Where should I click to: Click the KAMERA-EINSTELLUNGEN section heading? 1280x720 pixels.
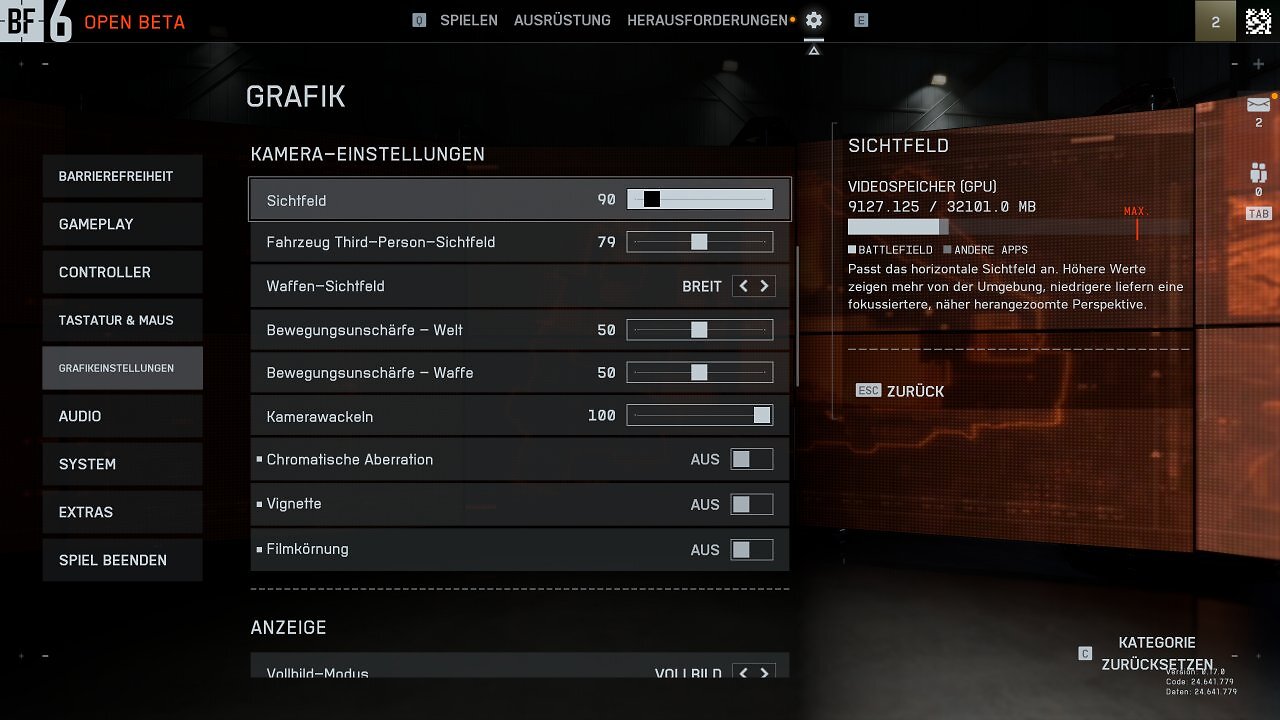(367, 154)
